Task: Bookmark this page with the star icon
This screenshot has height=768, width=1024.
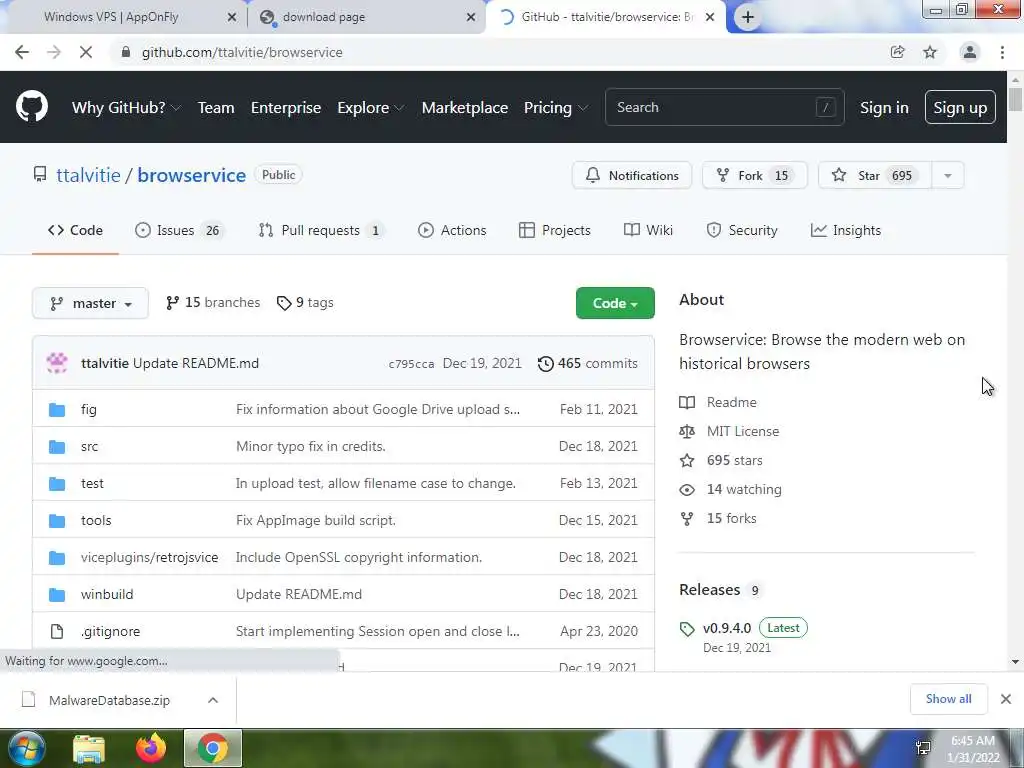Action: 930,52
